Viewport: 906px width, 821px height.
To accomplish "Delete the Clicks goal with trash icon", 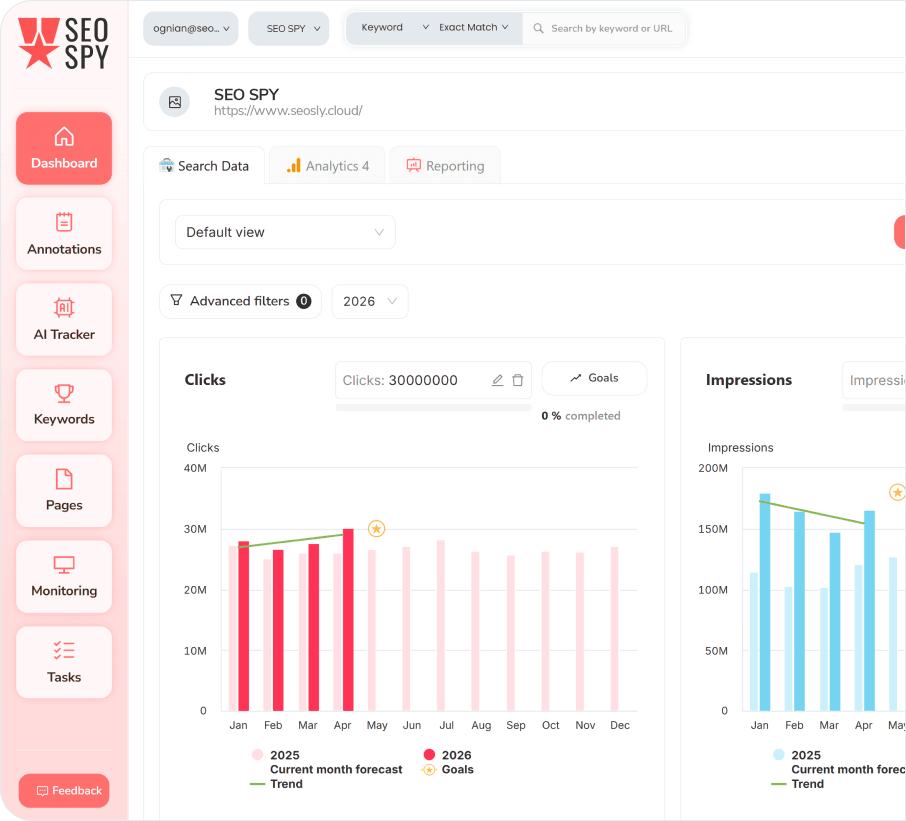I will [518, 380].
